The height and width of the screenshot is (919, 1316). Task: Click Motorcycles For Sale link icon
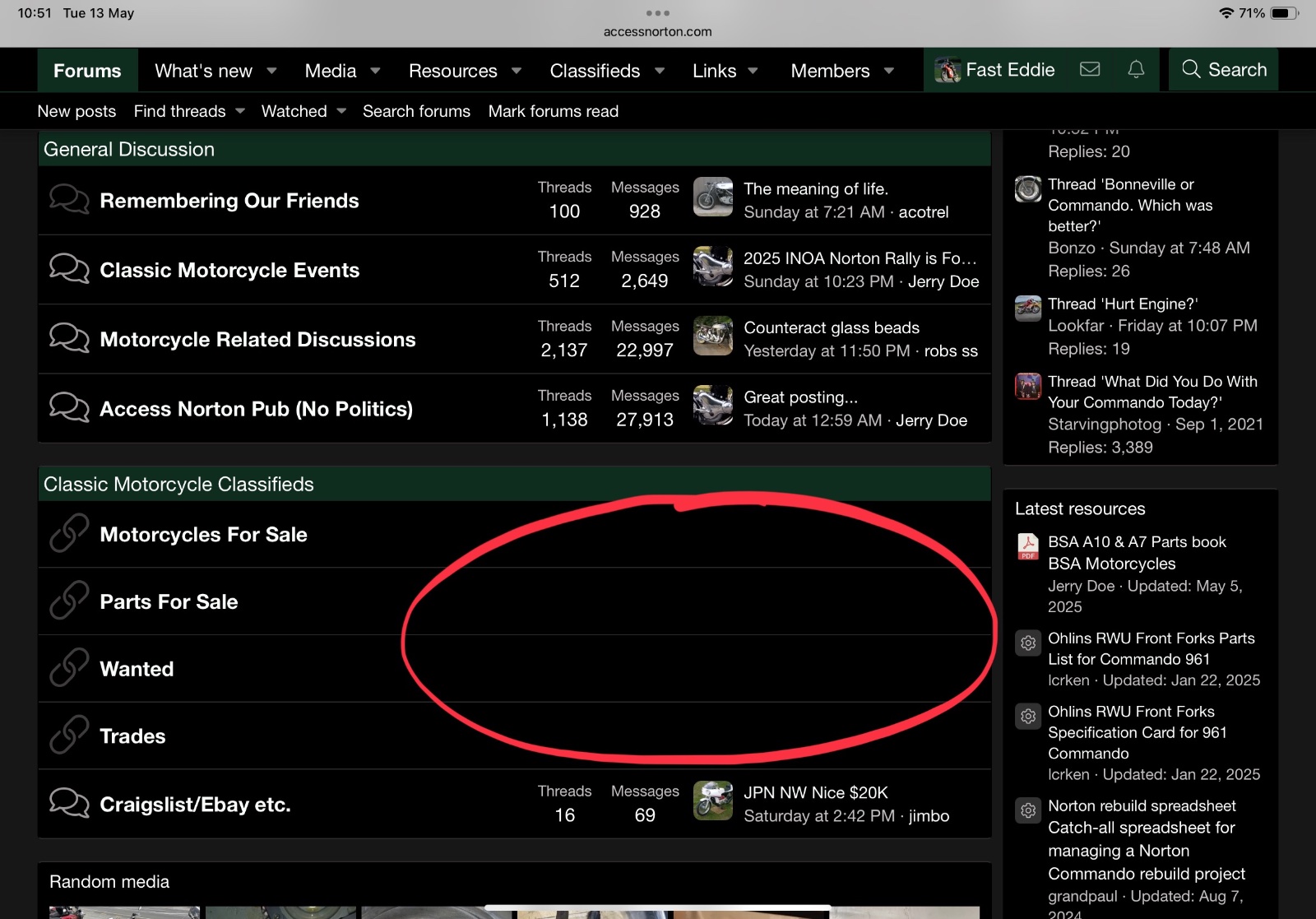tap(69, 534)
